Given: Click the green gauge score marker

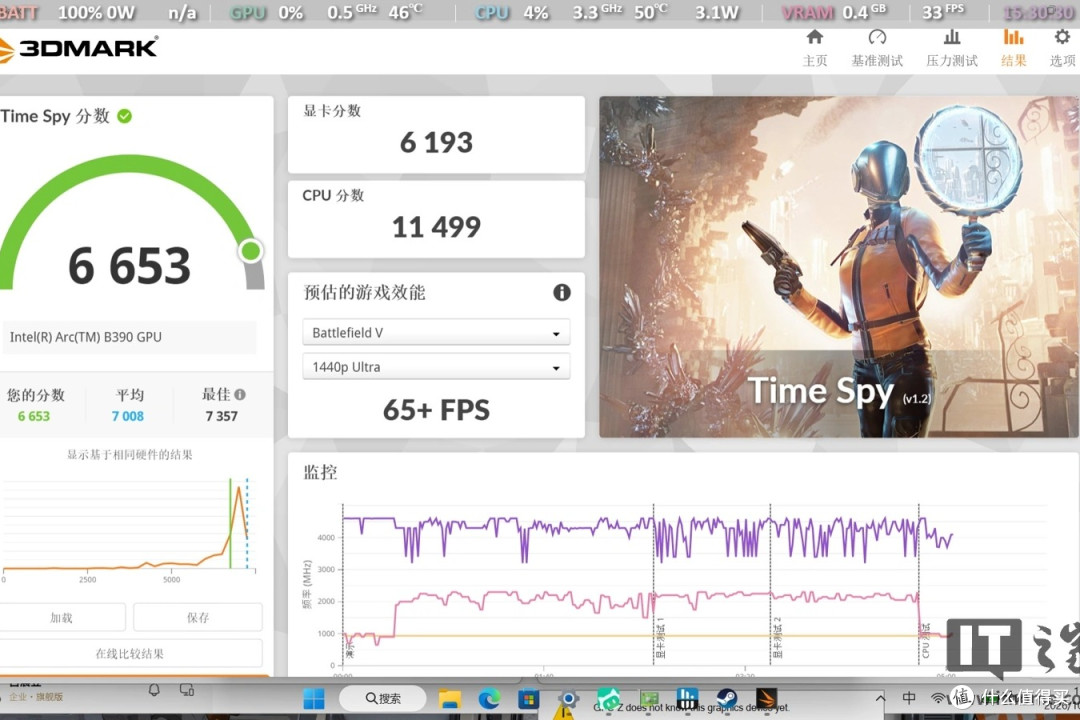Looking at the screenshot, I should tap(251, 251).
